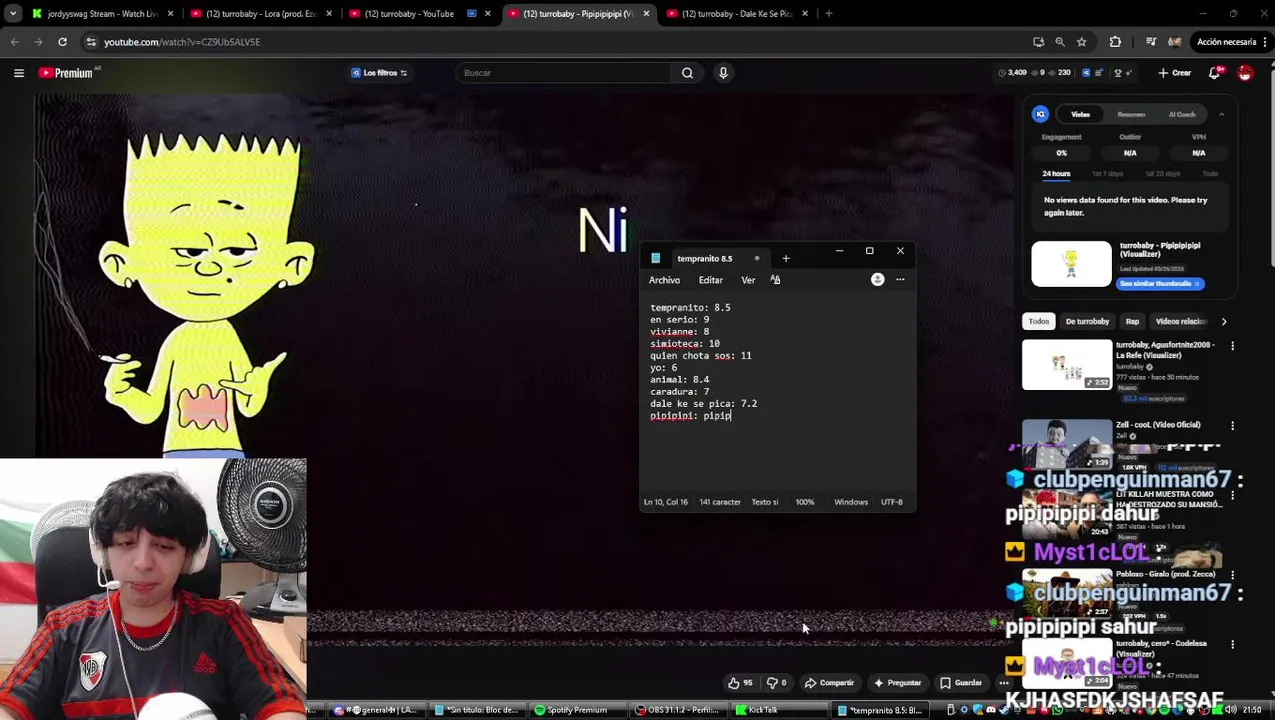
Task: Open Notepad account profile icon
Action: (x=877, y=280)
